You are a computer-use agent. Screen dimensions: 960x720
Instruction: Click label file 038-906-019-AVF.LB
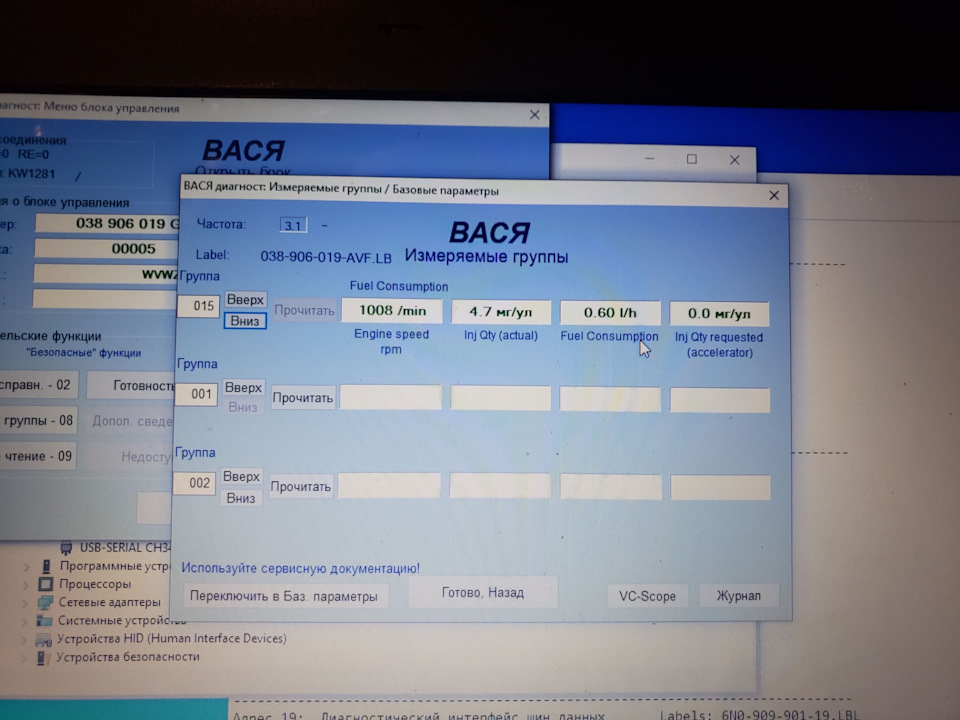tap(326, 257)
